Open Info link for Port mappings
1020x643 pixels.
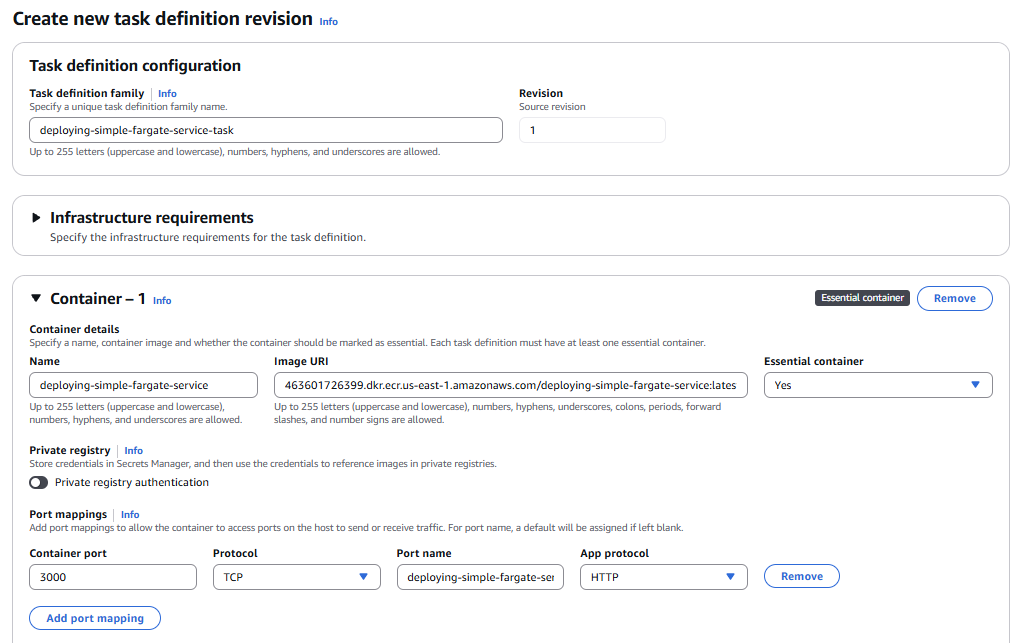[130, 515]
